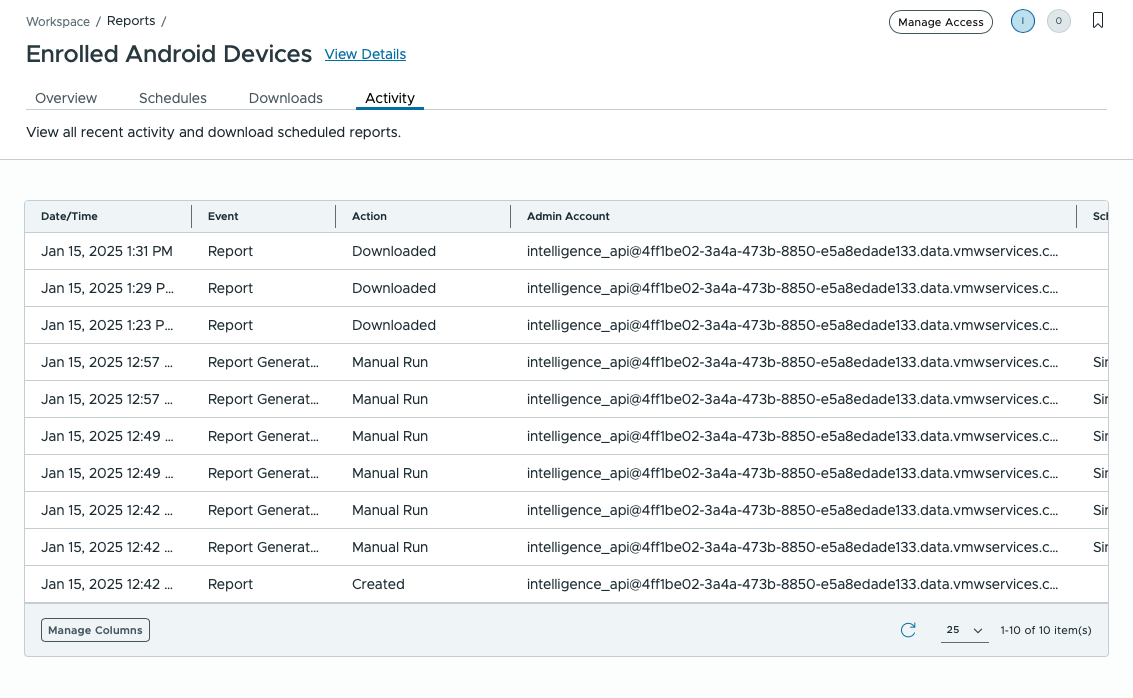Open the Reports breadcrumb link
The image size is (1133, 698).
click(130, 20)
